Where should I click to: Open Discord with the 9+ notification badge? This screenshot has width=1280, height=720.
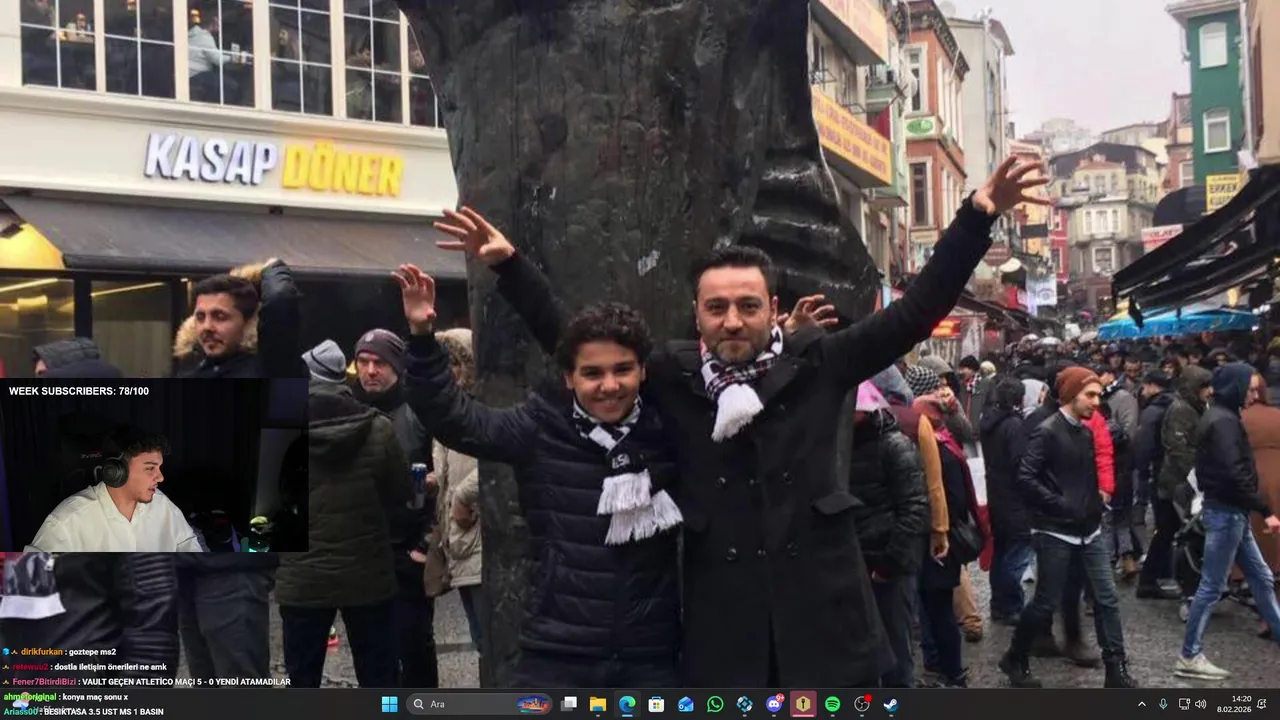pyautogui.click(x=774, y=704)
